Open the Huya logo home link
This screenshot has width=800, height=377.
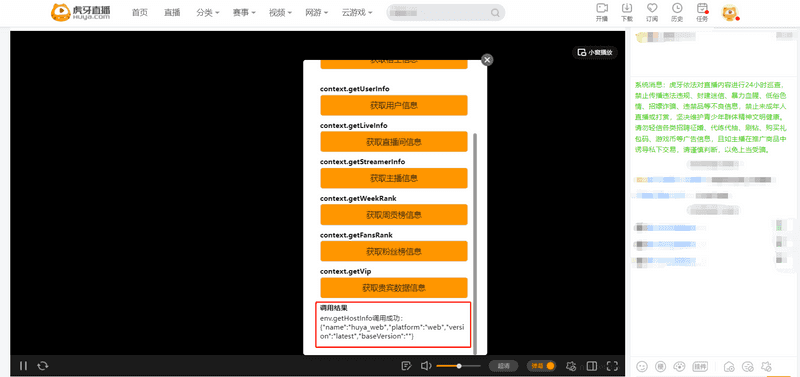tap(81, 12)
